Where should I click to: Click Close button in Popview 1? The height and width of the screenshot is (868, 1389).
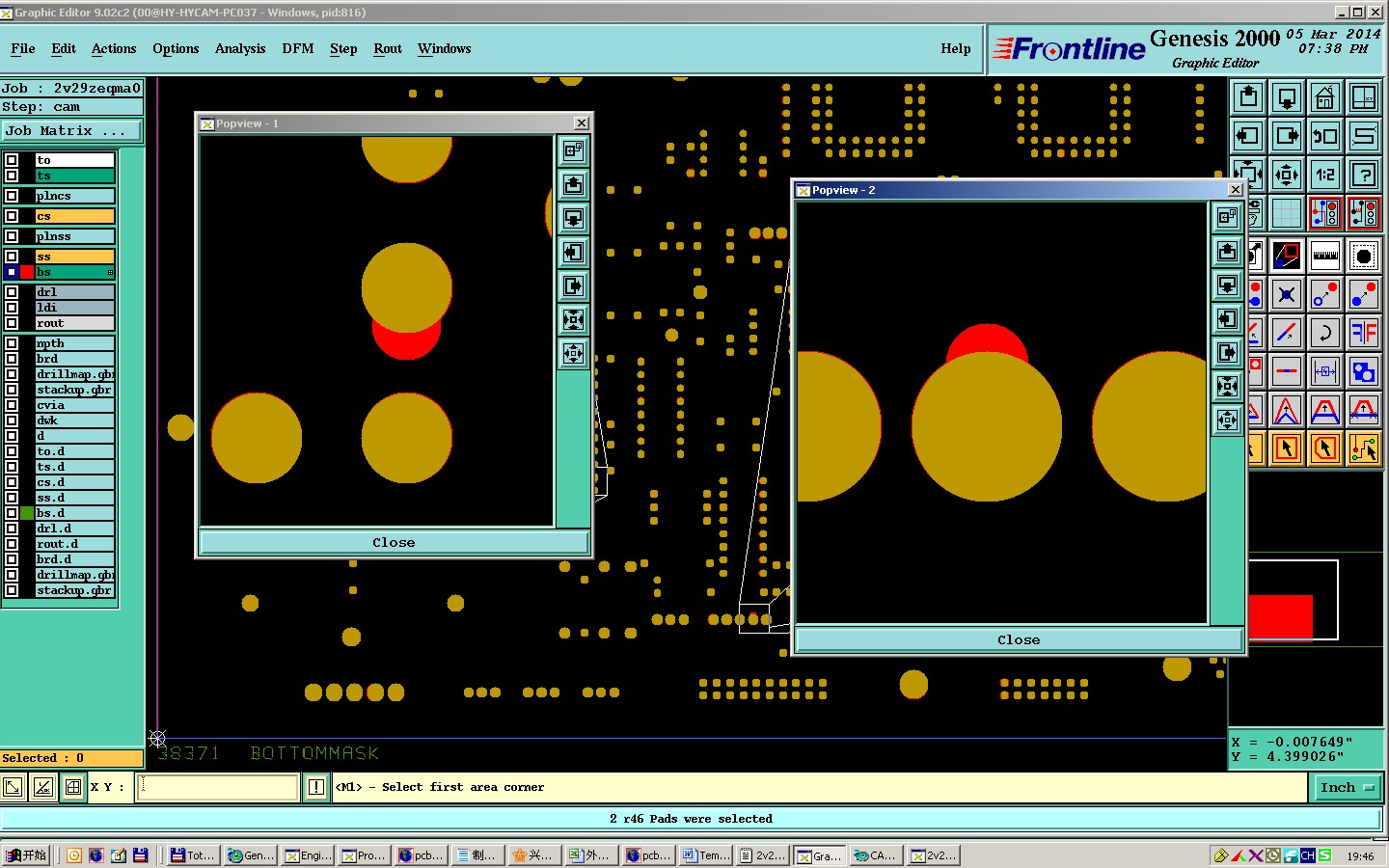click(394, 543)
